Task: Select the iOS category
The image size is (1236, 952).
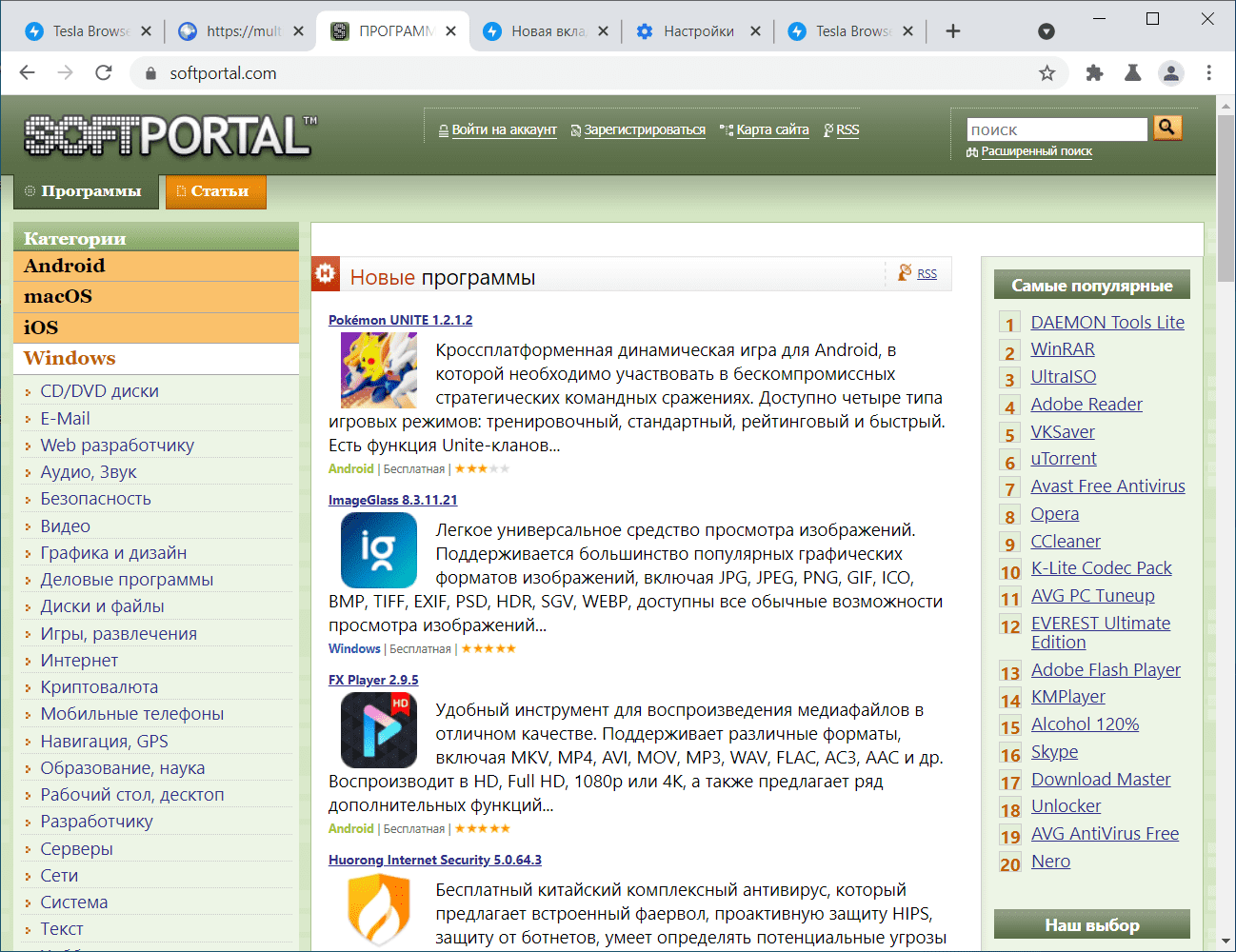Action: point(156,327)
